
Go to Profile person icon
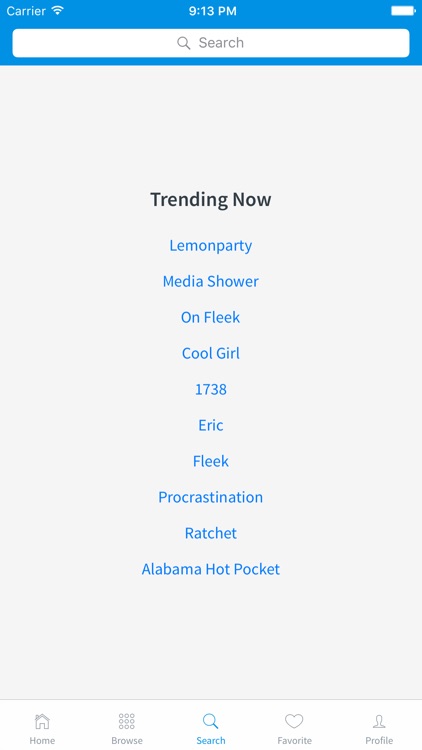[x=379, y=721]
